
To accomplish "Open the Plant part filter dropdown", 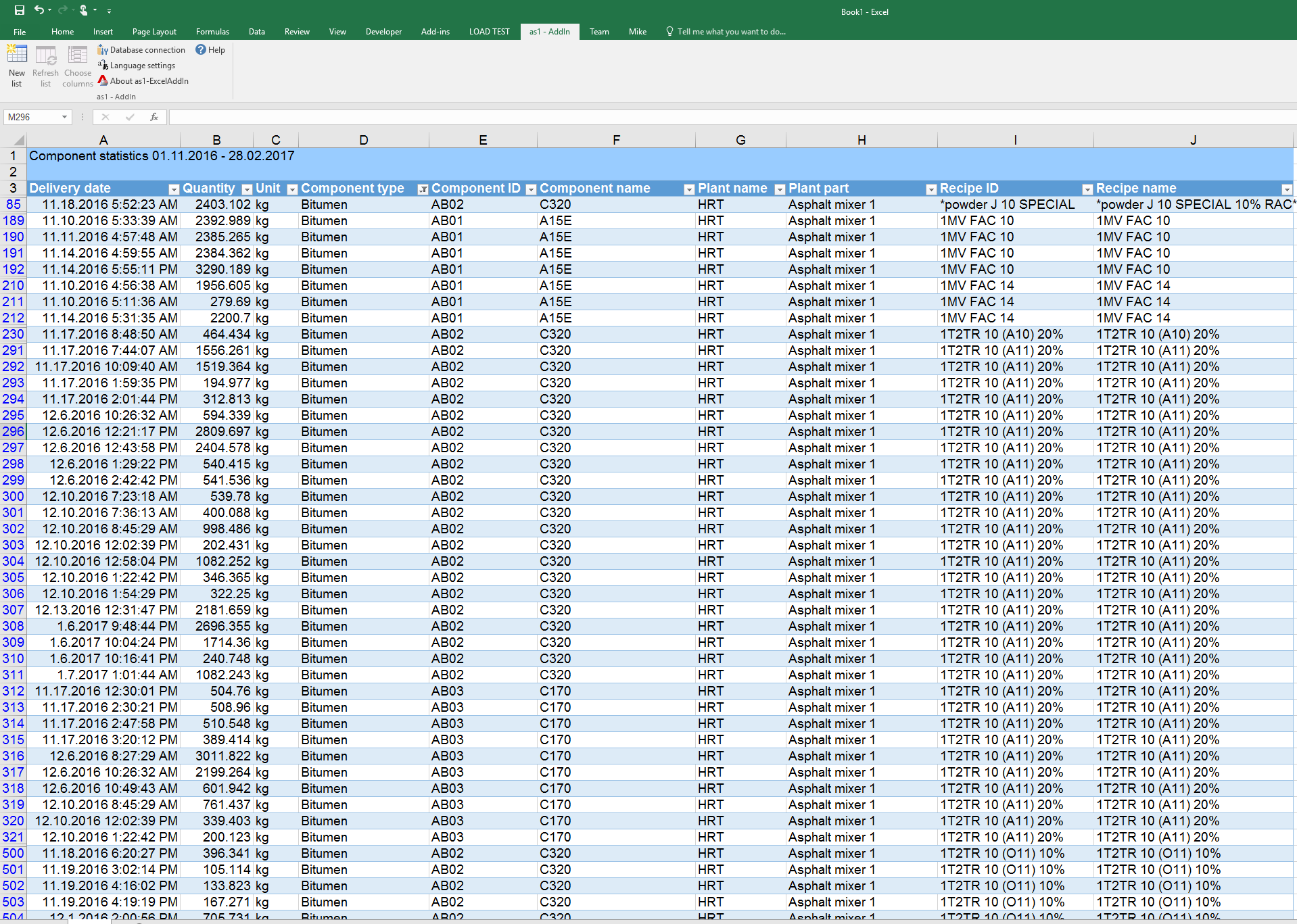I will [931, 189].
